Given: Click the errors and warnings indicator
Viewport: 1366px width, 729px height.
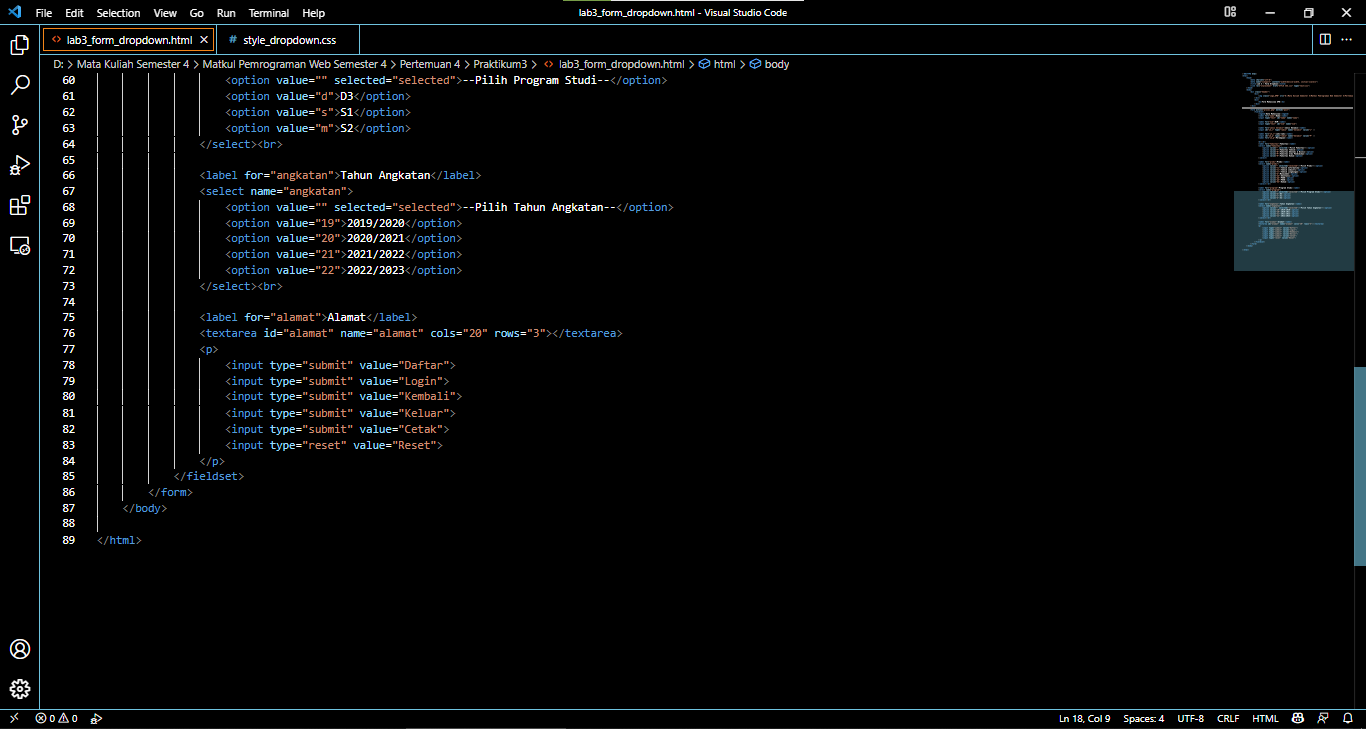Looking at the screenshot, I should click(x=55, y=718).
